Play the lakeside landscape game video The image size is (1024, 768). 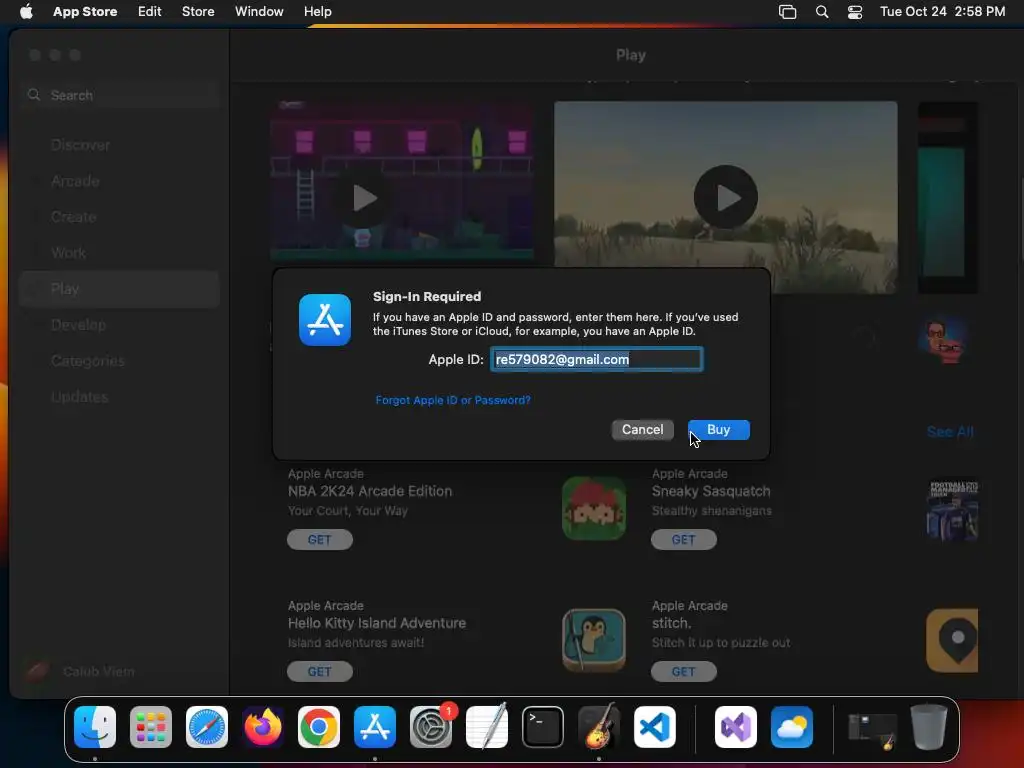[x=726, y=197]
